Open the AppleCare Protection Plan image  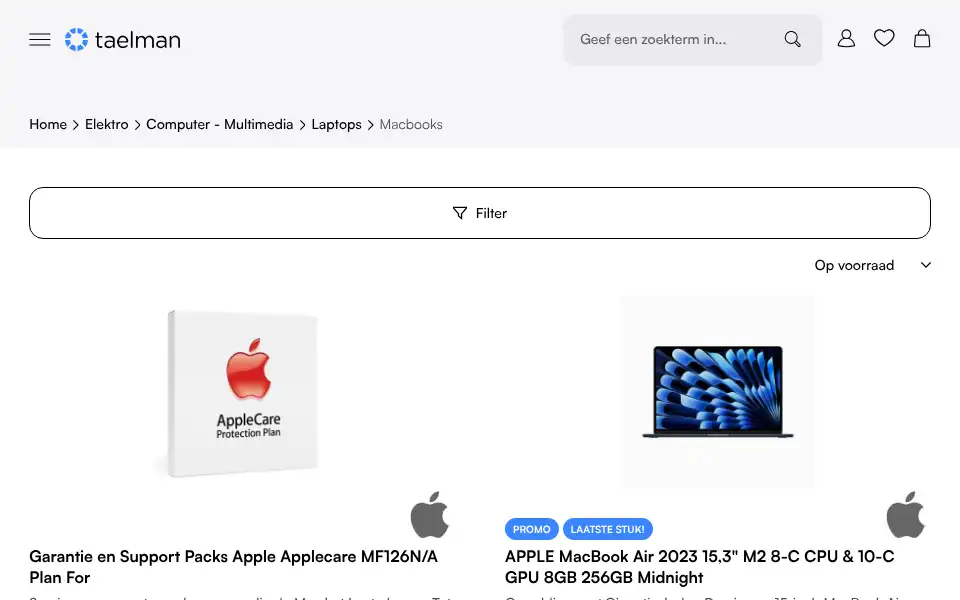click(242, 393)
